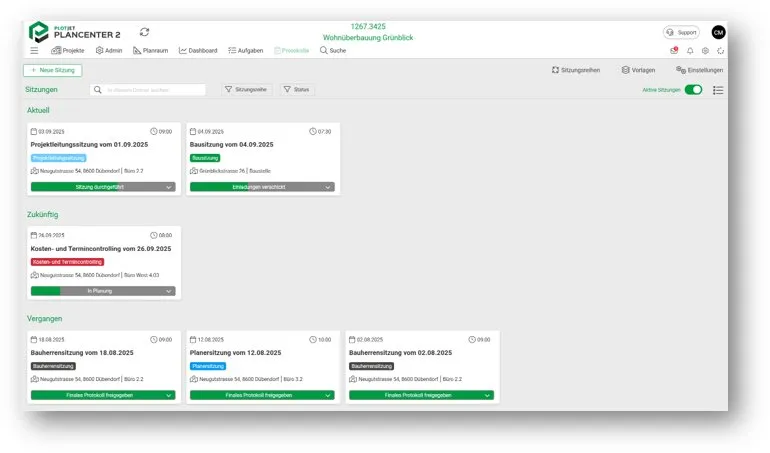
Task: Click address 'Grünblickstrasse 76 | Baustelle'
Action: [235, 171]
